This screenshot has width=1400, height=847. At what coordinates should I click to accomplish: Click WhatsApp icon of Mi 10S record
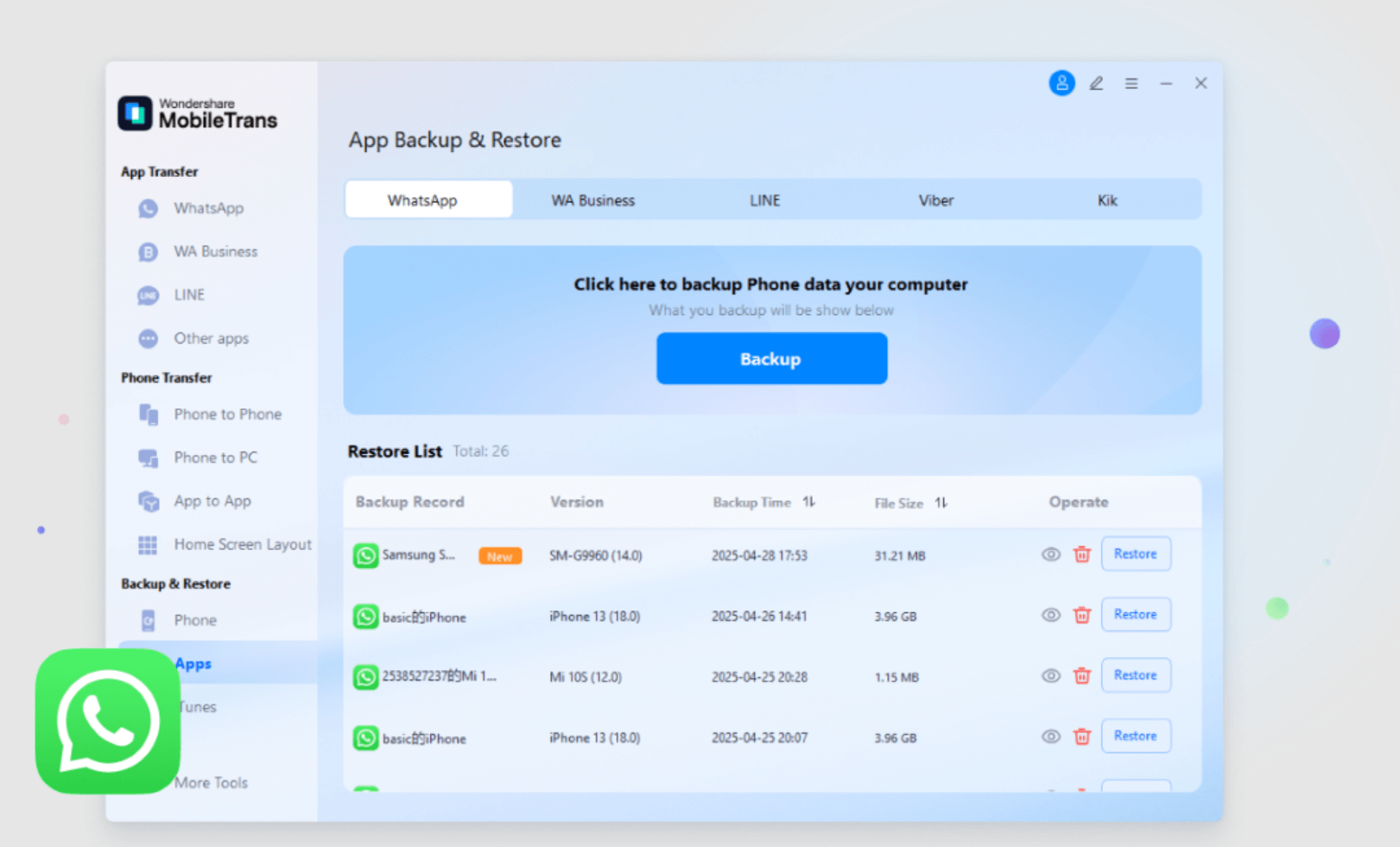[x=365, y=677]
